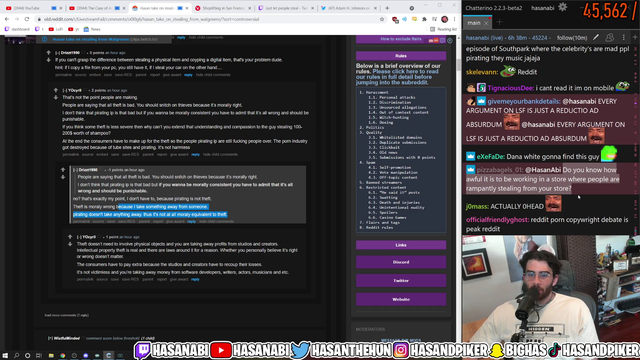This screenshot has width=640, height=360.
Task: Switch to The Case of A YouTube tab
Action: coord(97,8)
